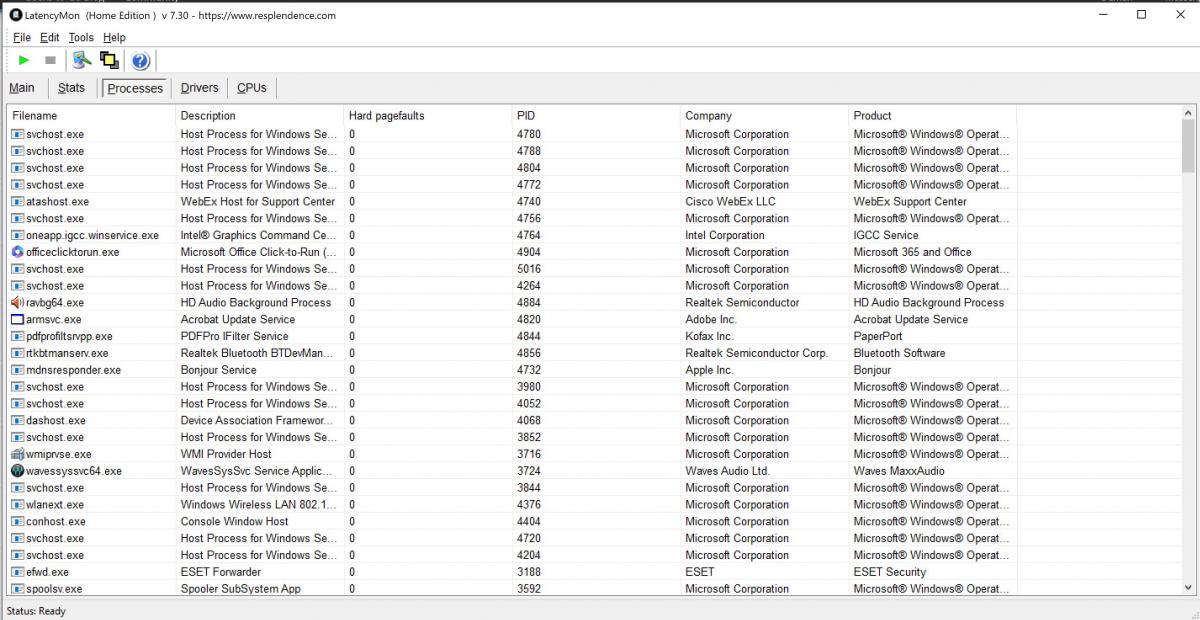Click the Office icon beside officeclicktorun.exe

(x=17, y=252)
